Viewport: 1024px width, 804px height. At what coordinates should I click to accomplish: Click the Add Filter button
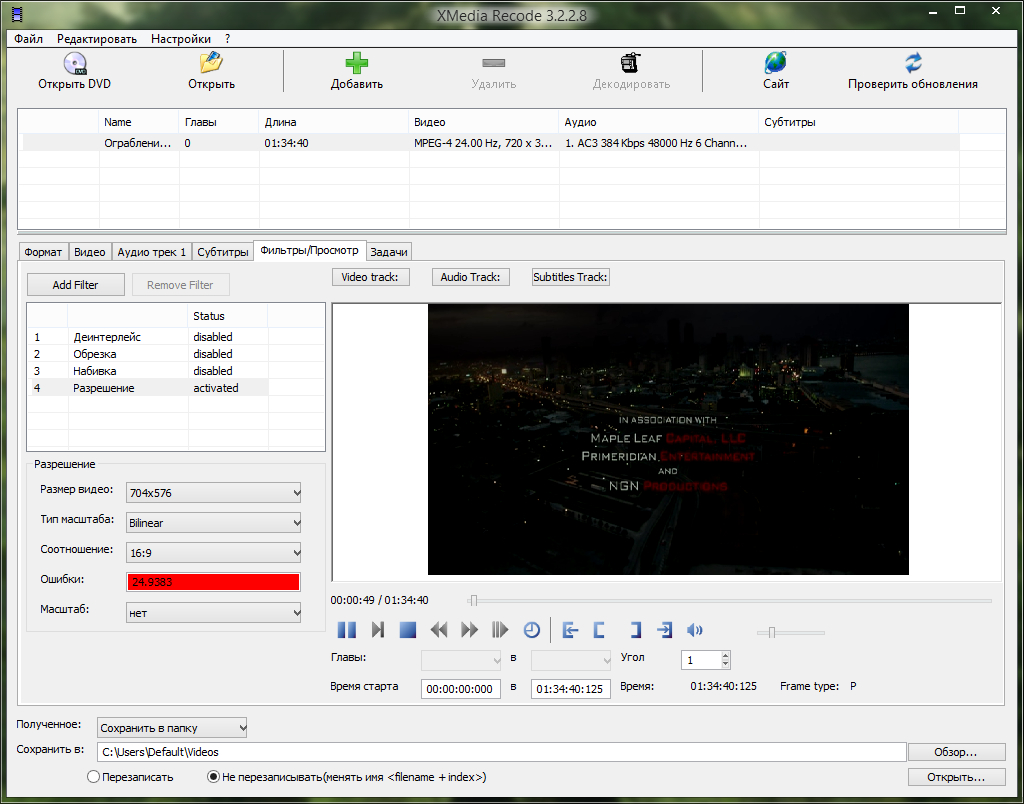point(76,285)
